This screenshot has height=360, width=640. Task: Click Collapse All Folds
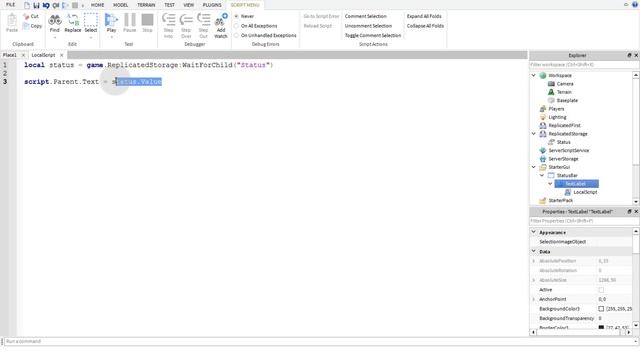[x=425, y=26]
